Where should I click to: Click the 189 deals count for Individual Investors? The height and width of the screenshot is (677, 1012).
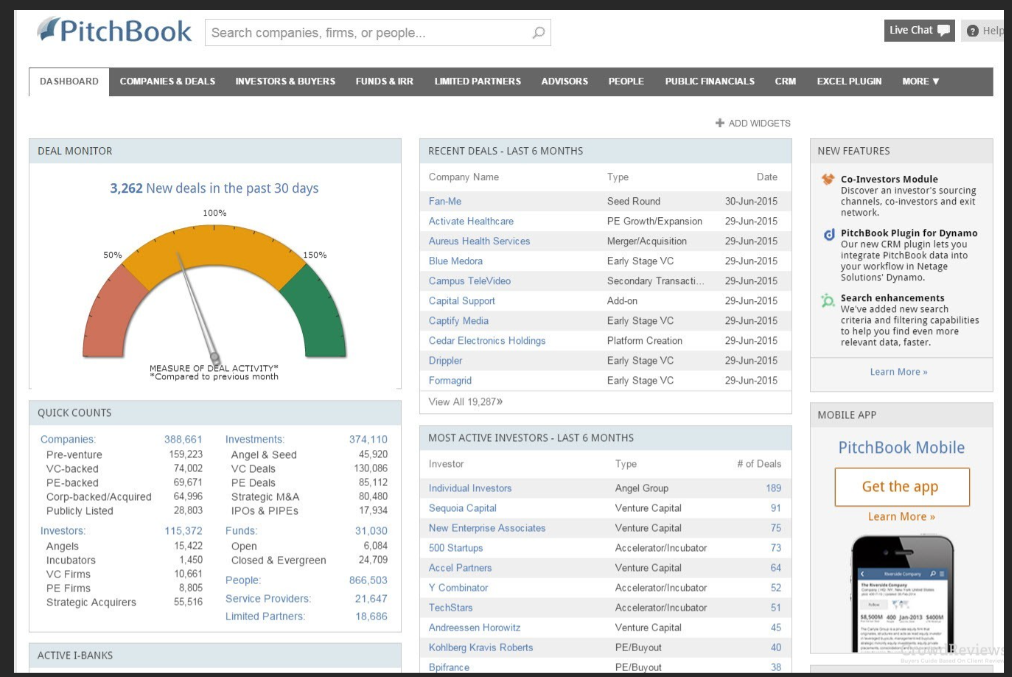click(773, 488)
